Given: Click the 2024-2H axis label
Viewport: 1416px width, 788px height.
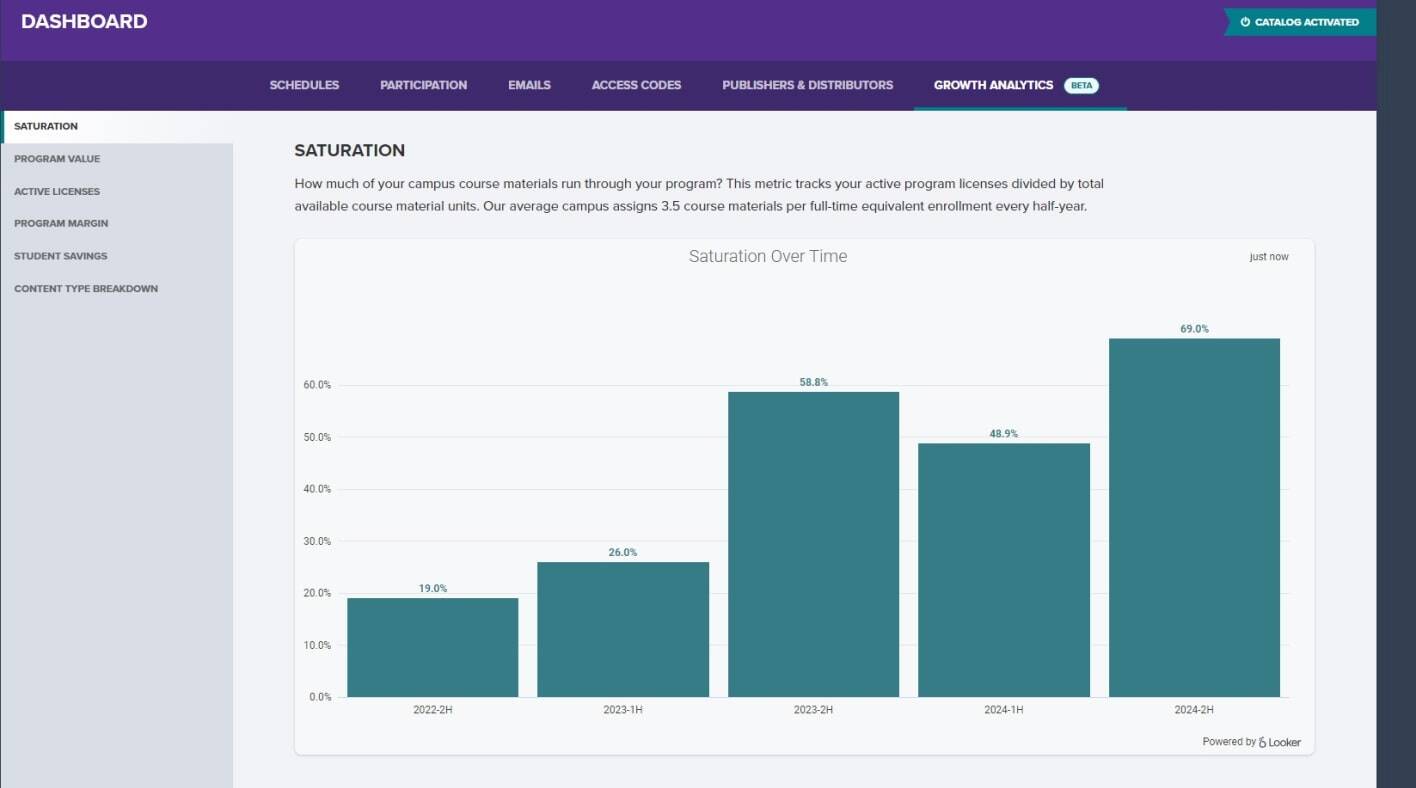Looking at the screenshot, I should coord(1194,709).
